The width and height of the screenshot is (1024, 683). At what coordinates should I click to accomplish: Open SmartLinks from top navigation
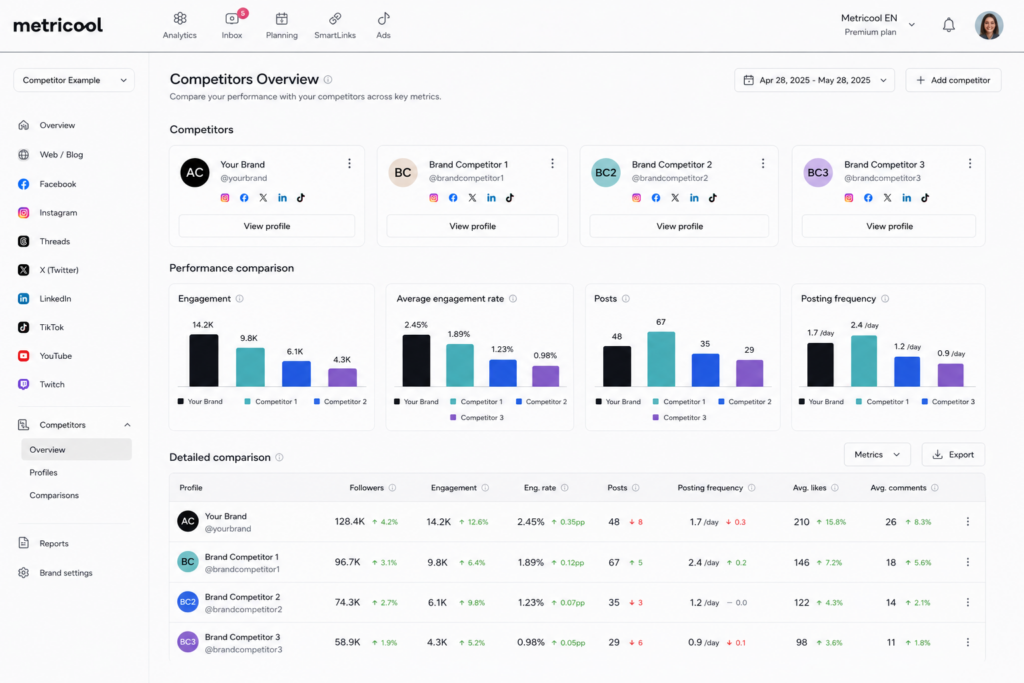pyautogui.click(x=334, y=26)
